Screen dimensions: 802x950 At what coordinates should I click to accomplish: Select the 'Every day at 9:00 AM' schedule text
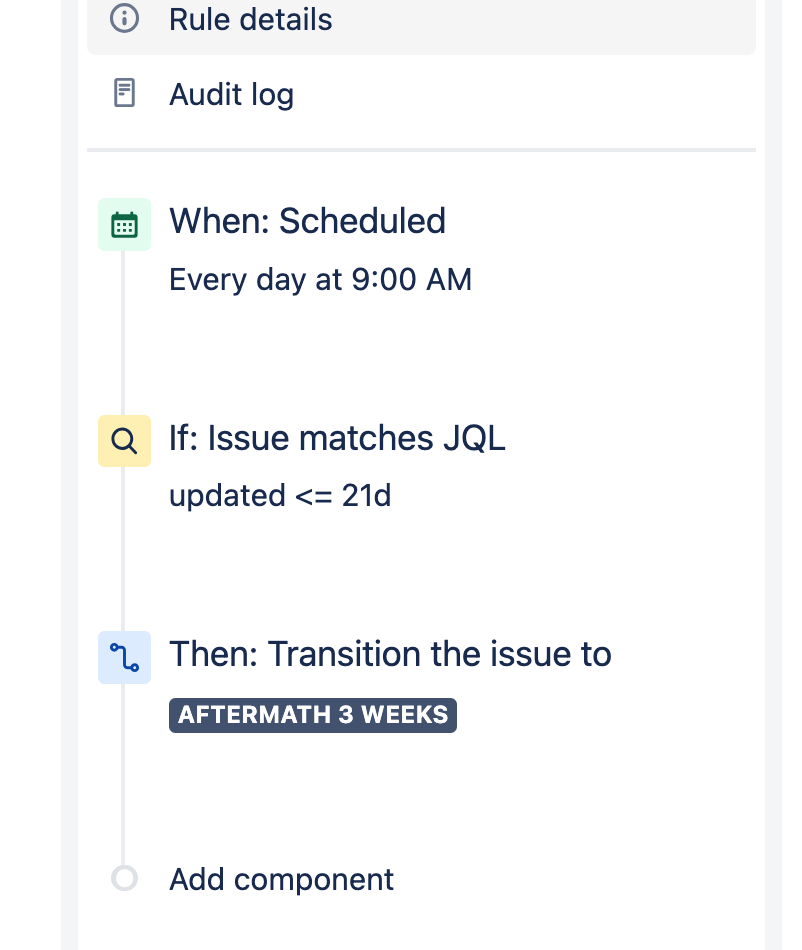tap(321, 279)
